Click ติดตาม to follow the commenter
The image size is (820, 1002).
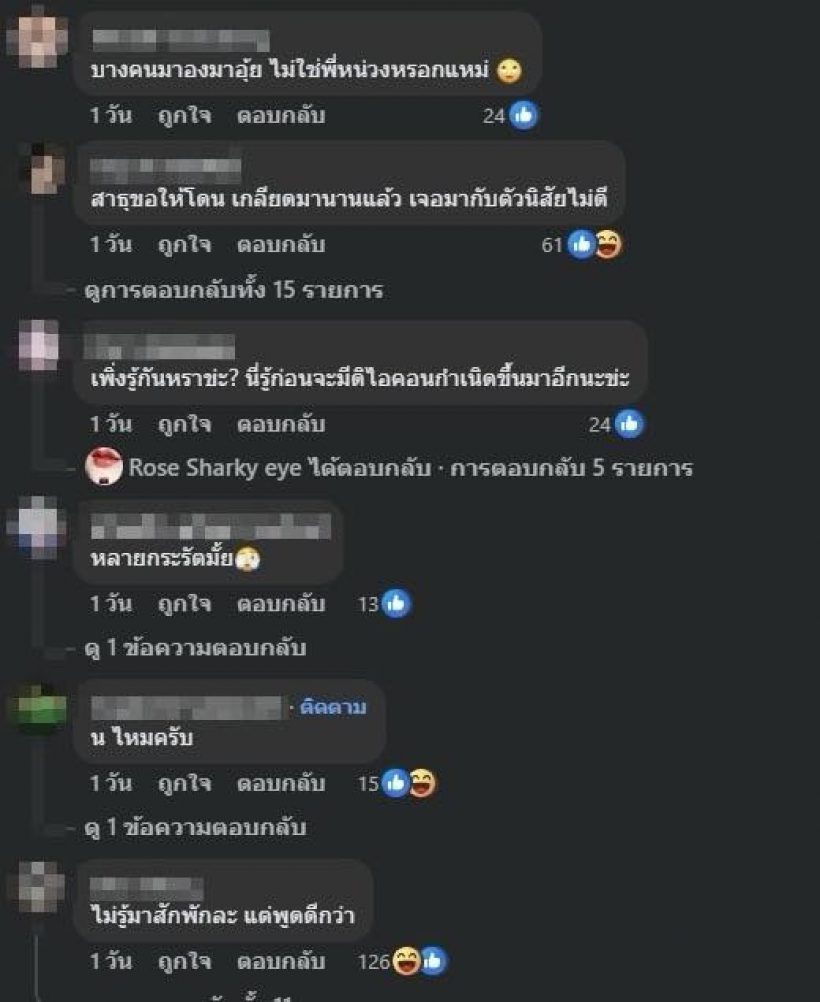pos(333,707)
